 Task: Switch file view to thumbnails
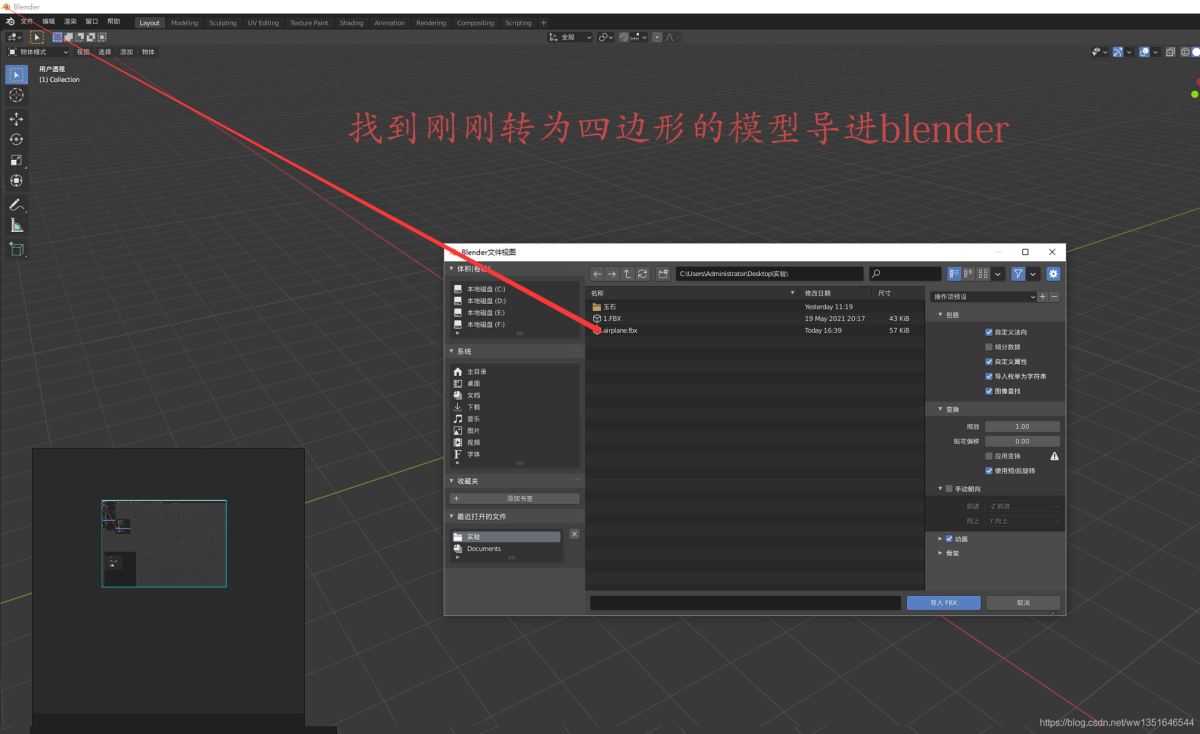click(x=983, y=274)
